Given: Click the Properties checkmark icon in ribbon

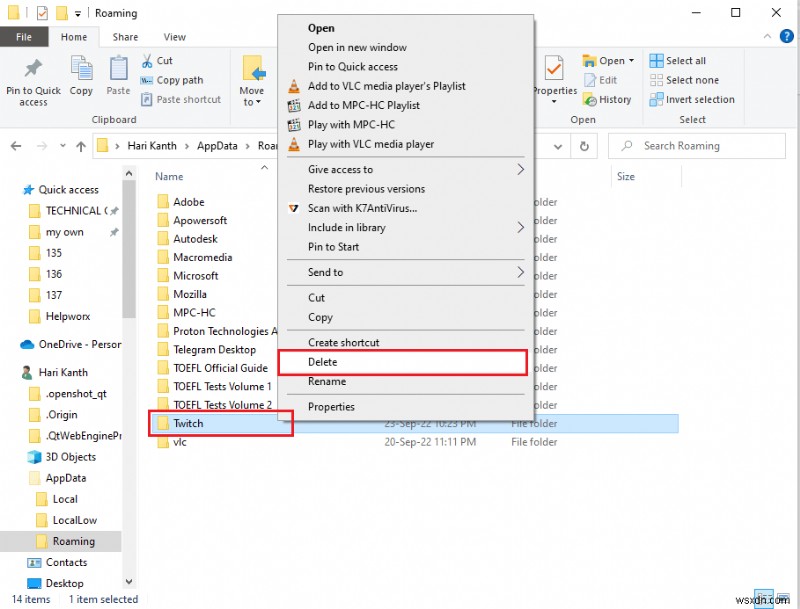Looking at the screenshot, I should (554, 69).
